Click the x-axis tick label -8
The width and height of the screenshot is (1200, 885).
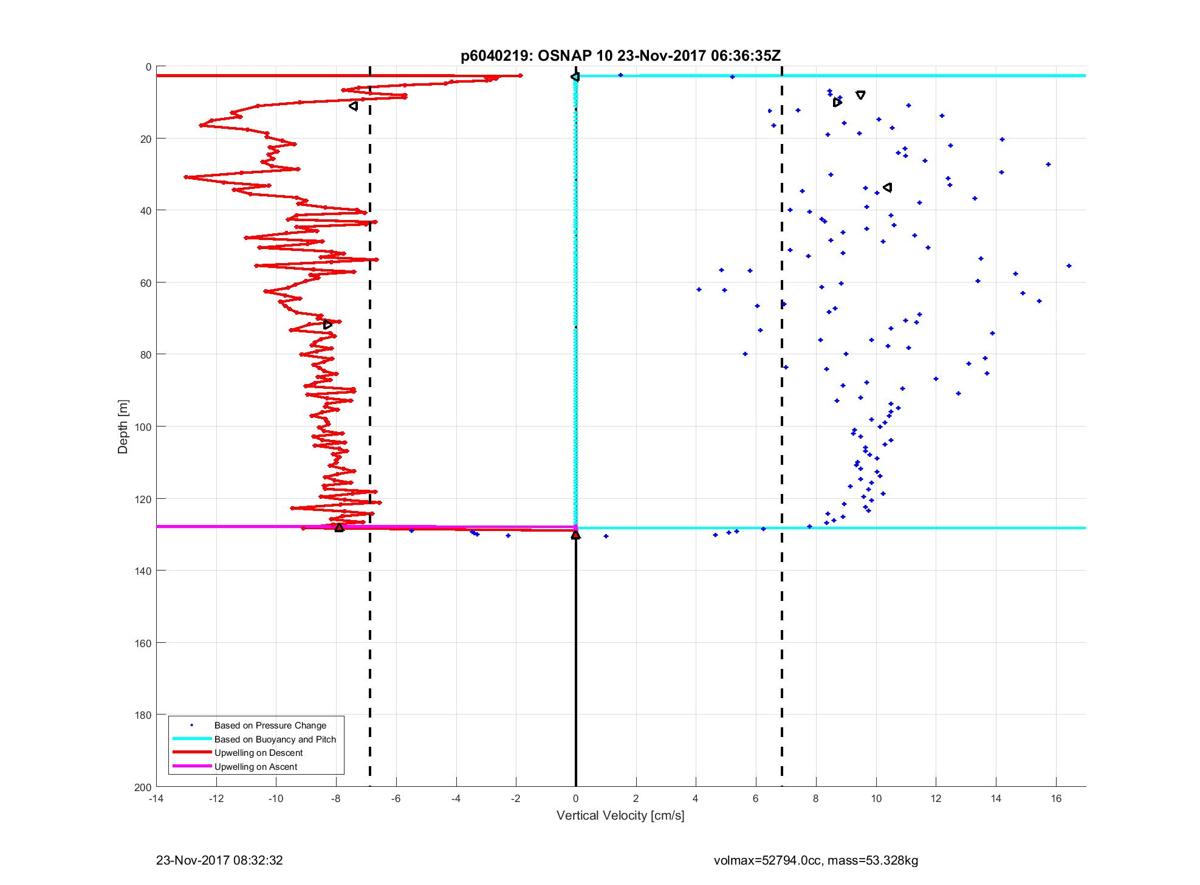tap(336, 798)
